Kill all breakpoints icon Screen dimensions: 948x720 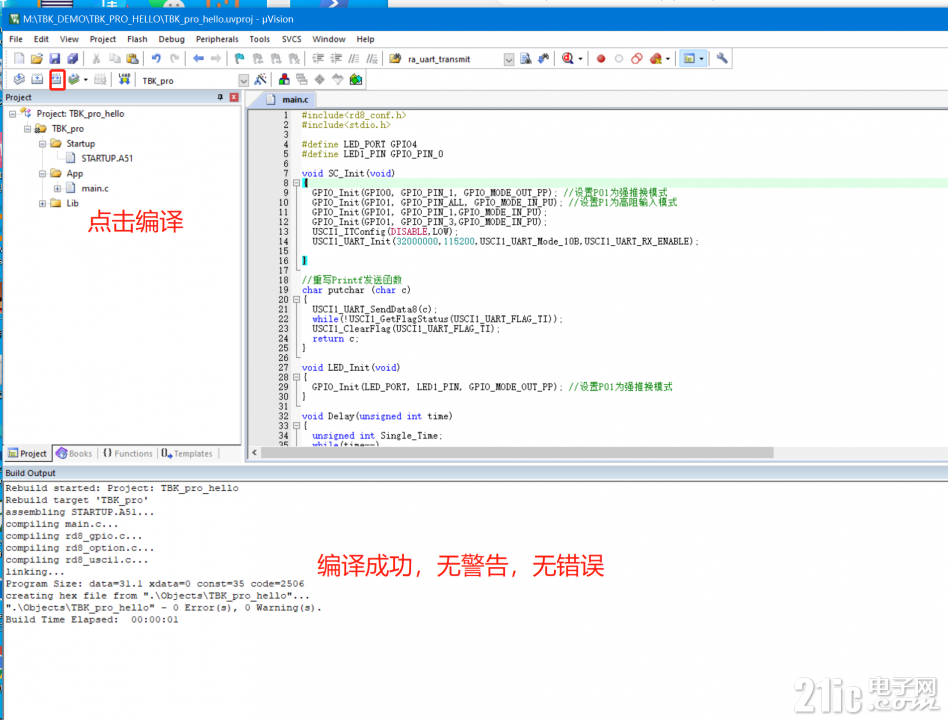tap(655, 59)
